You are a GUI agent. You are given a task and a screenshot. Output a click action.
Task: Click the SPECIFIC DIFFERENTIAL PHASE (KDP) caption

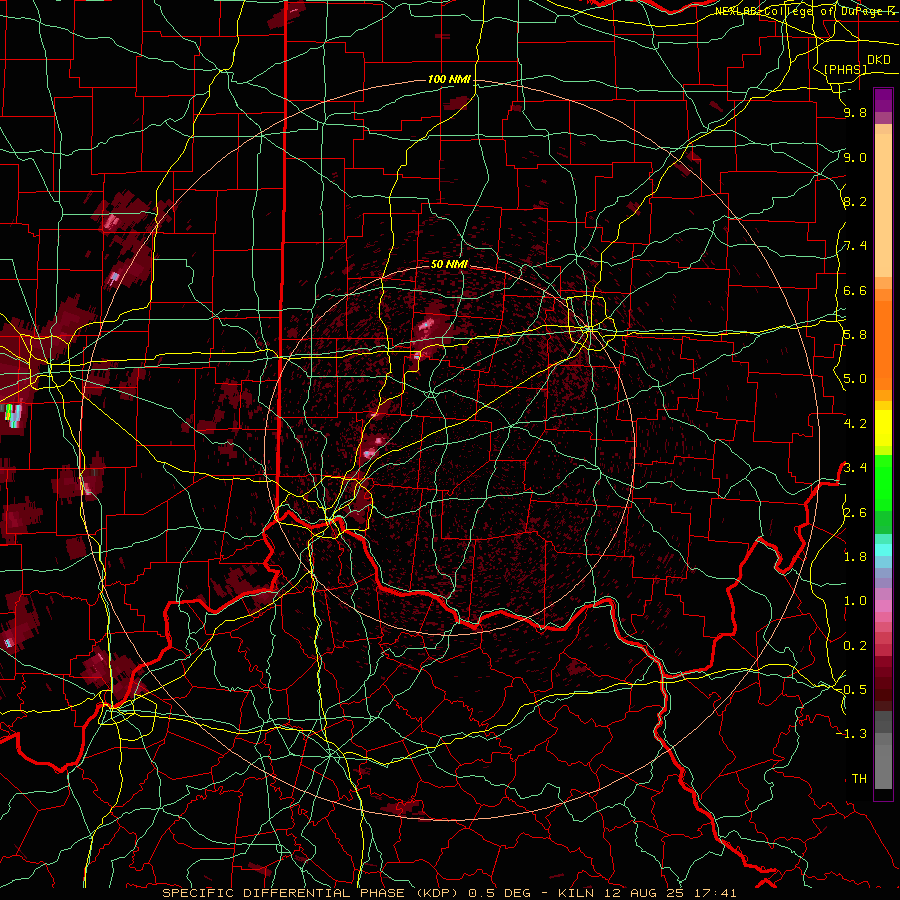[312, 893]
